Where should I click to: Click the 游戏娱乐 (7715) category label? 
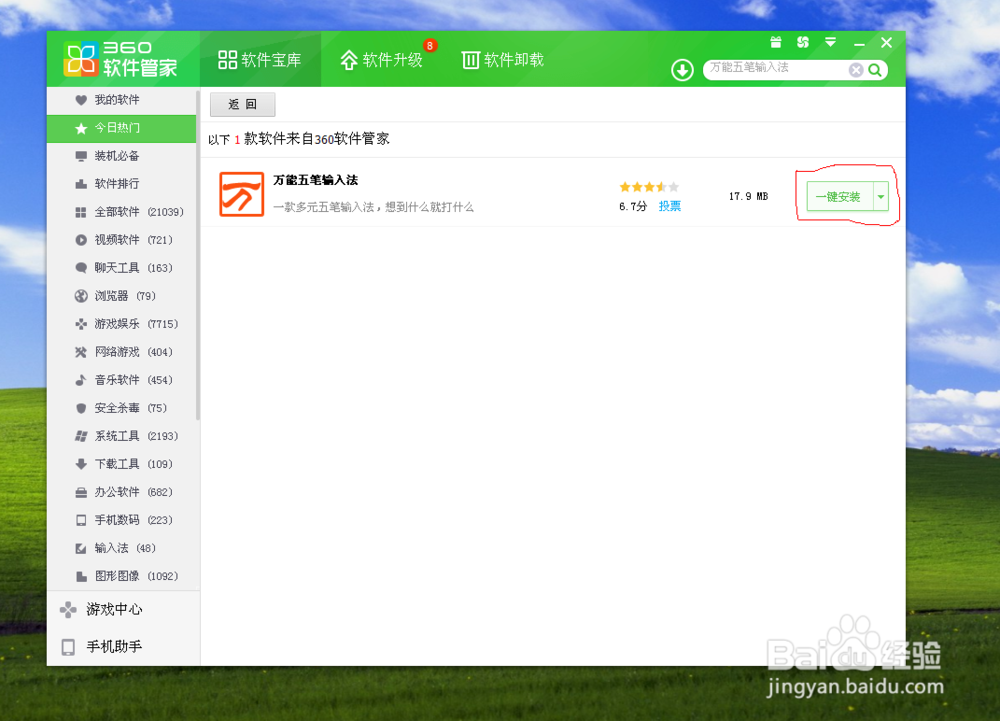136,324
